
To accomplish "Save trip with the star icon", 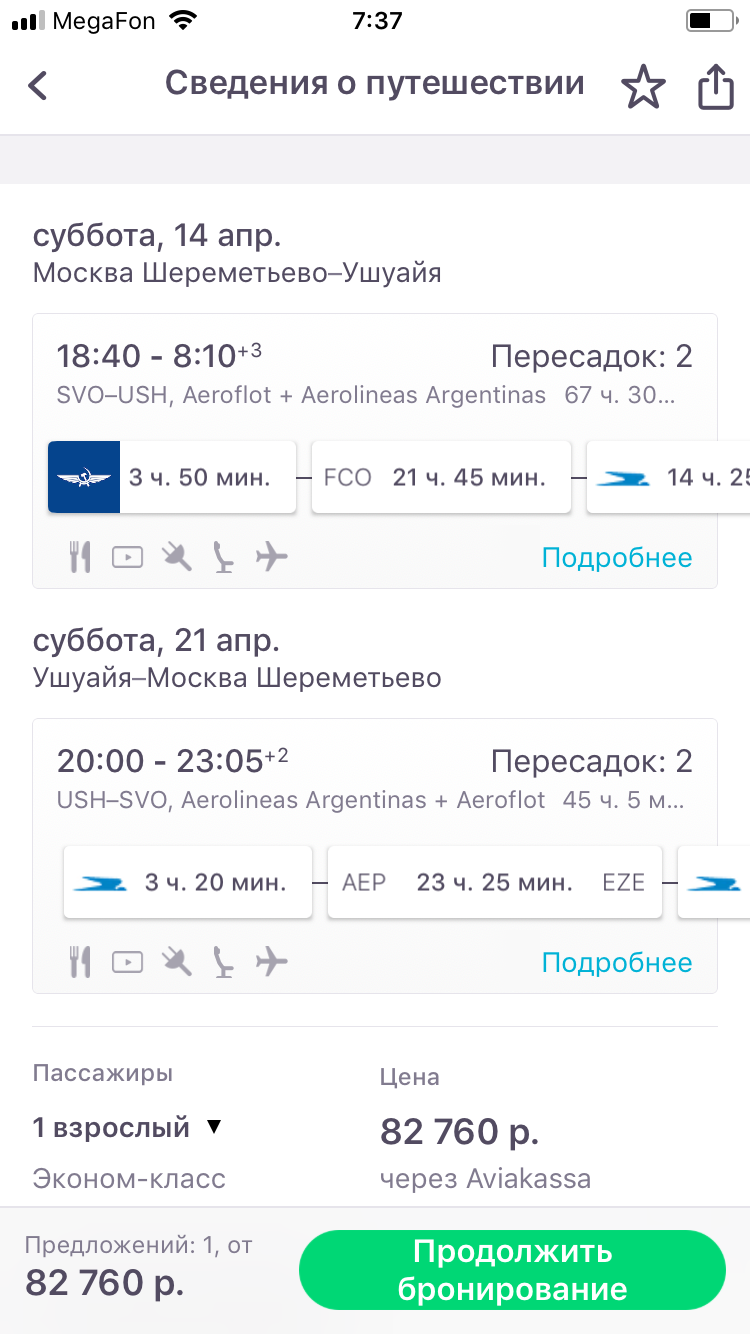I will point(643,87).
